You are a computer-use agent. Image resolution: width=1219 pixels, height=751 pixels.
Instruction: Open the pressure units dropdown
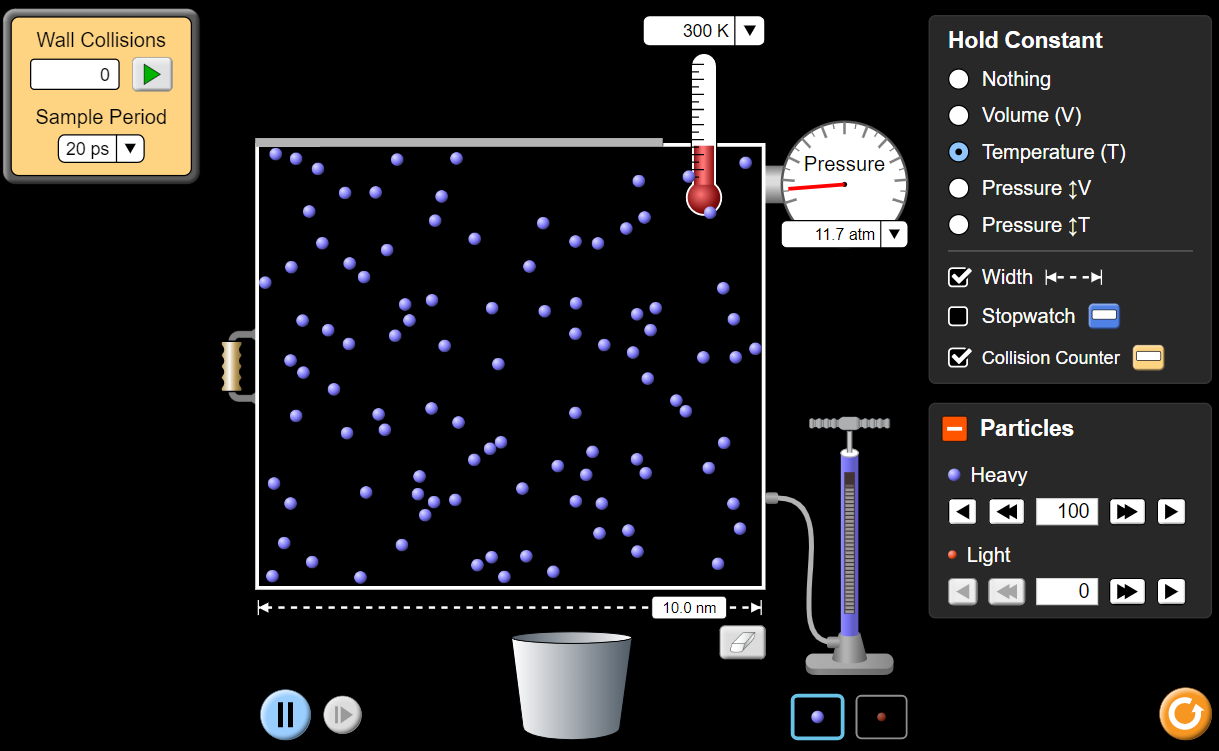tap(894, 235)
